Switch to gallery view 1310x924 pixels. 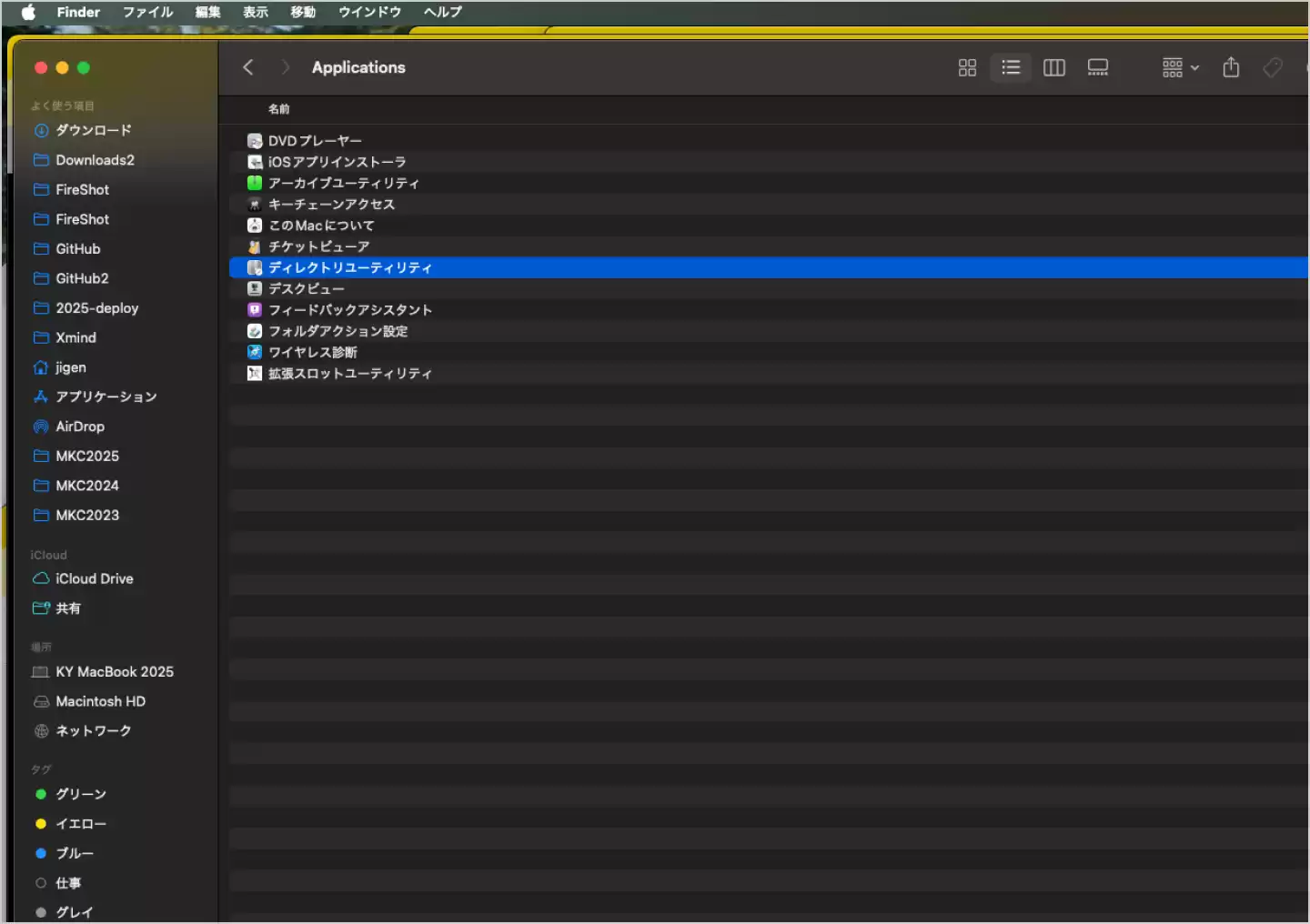click(x=1097, y=68)
